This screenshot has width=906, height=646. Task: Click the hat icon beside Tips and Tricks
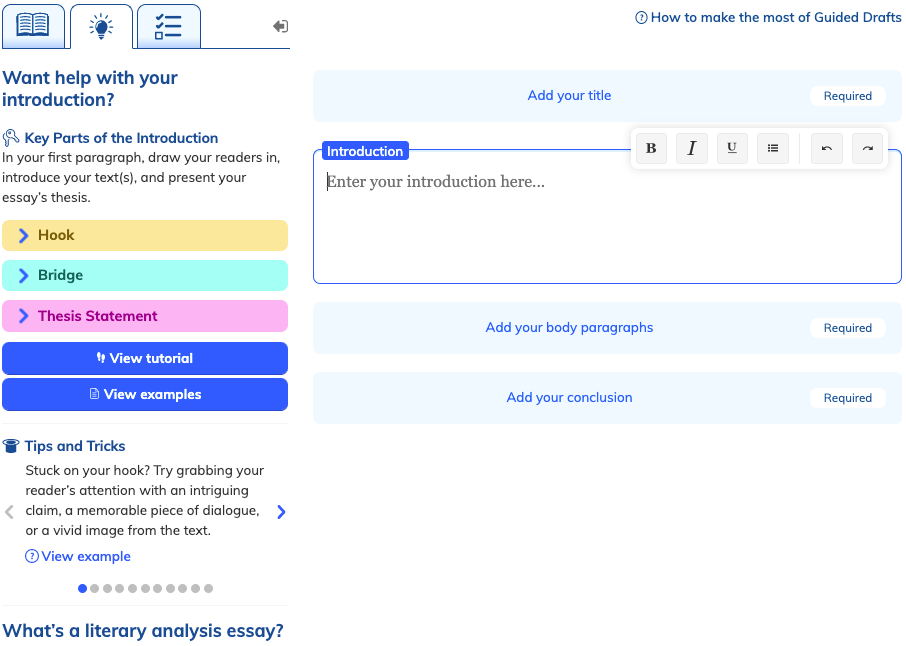[10, 445]
